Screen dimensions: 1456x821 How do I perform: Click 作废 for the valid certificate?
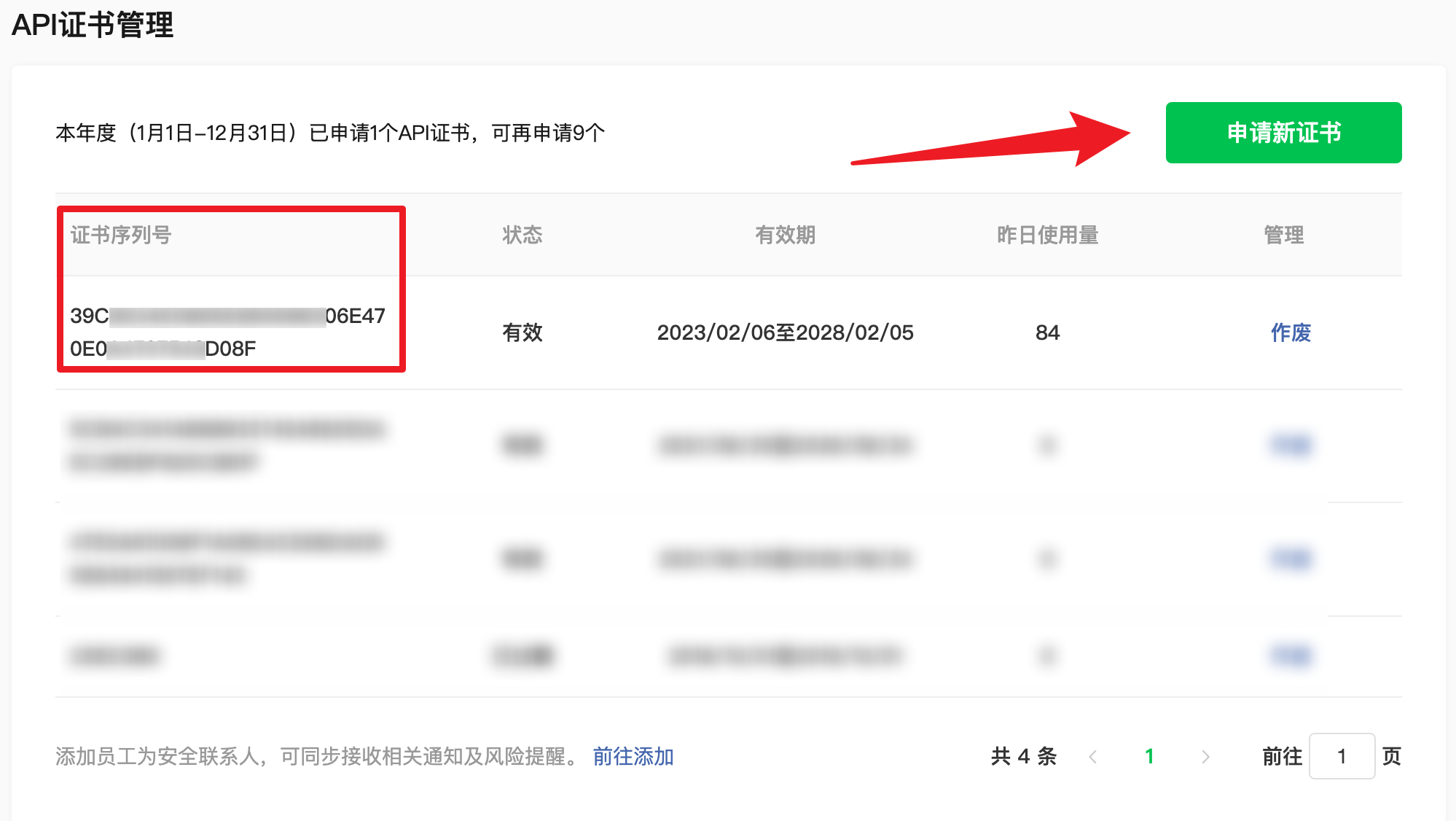pyautogui.click(x=1291, y=332)
